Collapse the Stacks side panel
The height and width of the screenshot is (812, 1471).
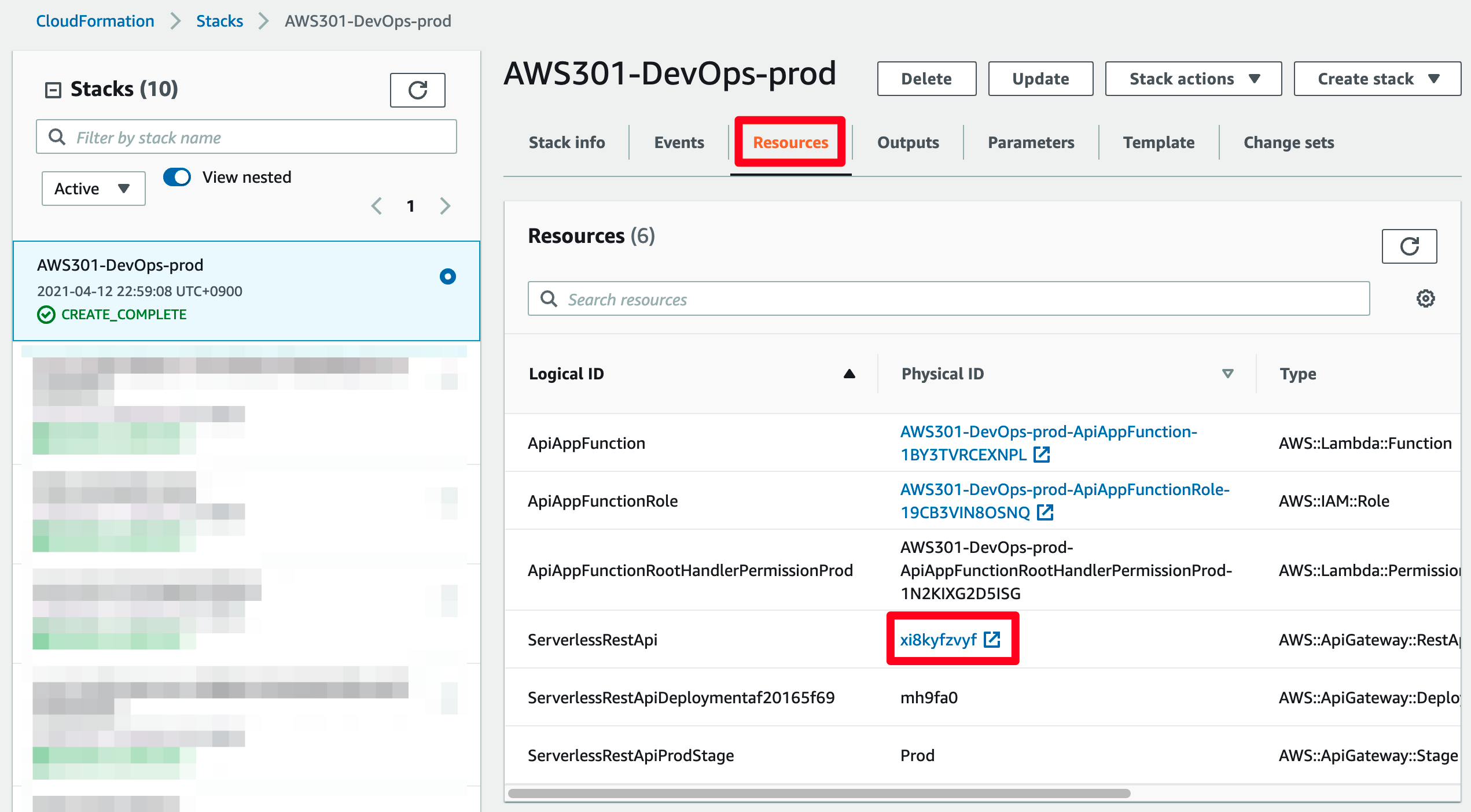(x=53, y=90)
